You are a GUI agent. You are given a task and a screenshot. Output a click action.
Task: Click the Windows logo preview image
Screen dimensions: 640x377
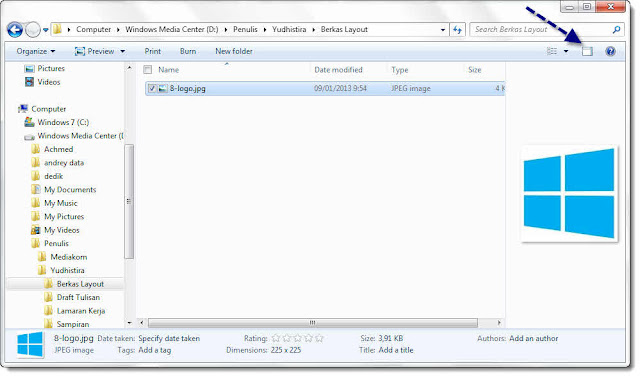point(569,193)
